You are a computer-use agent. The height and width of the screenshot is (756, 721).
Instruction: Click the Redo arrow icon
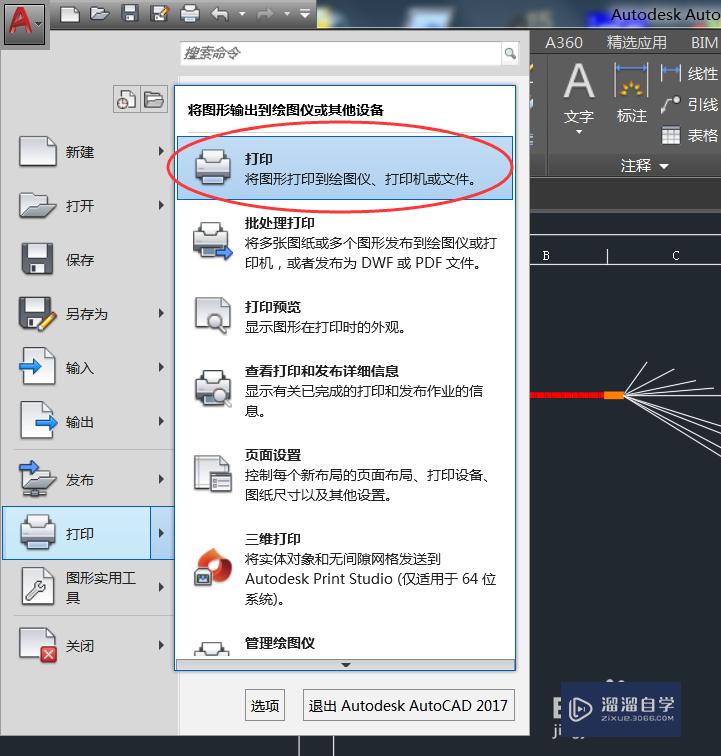pyautogui.click(x=265, y=14)
